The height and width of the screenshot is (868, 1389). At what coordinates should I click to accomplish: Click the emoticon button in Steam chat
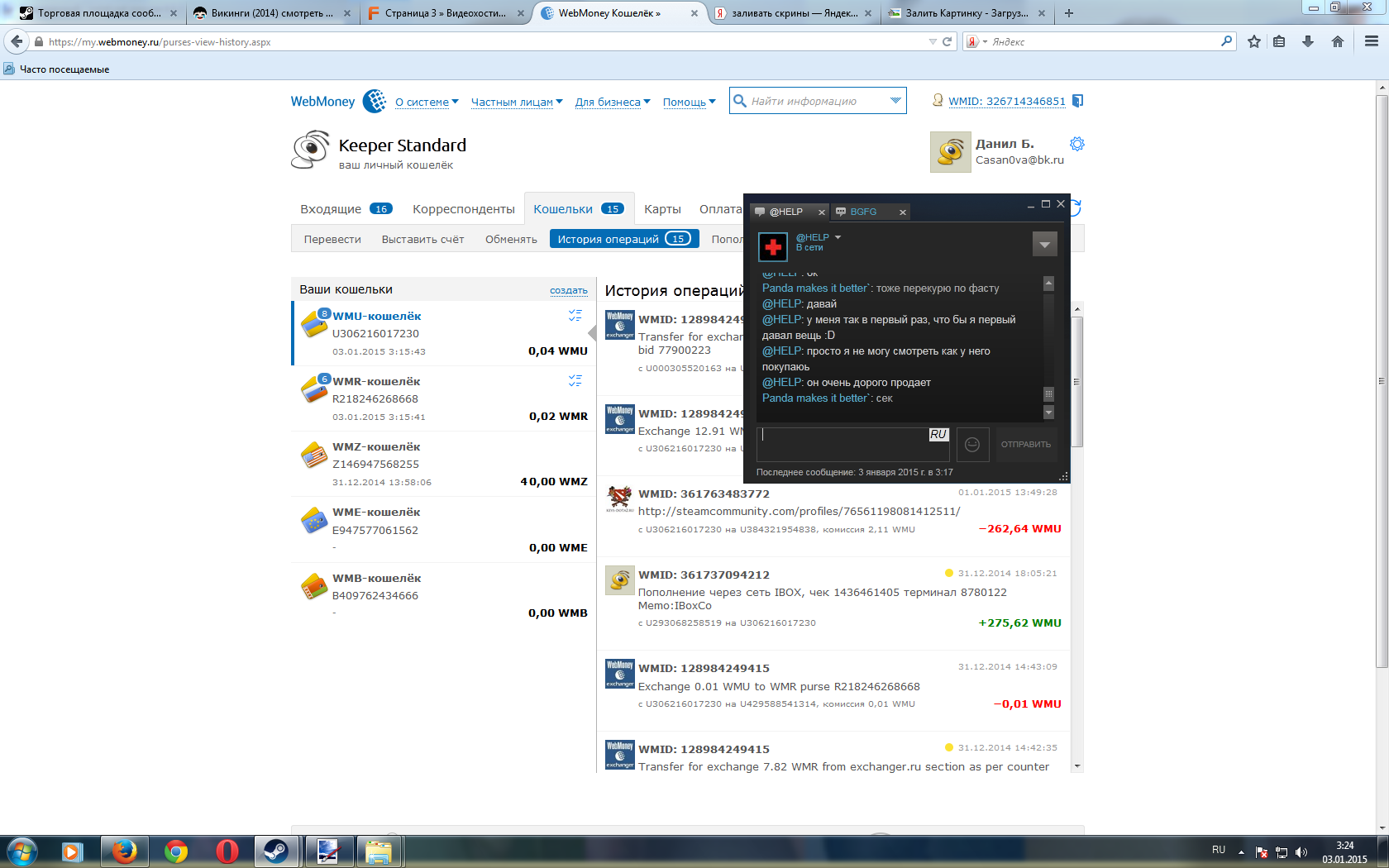pos(973,445)
